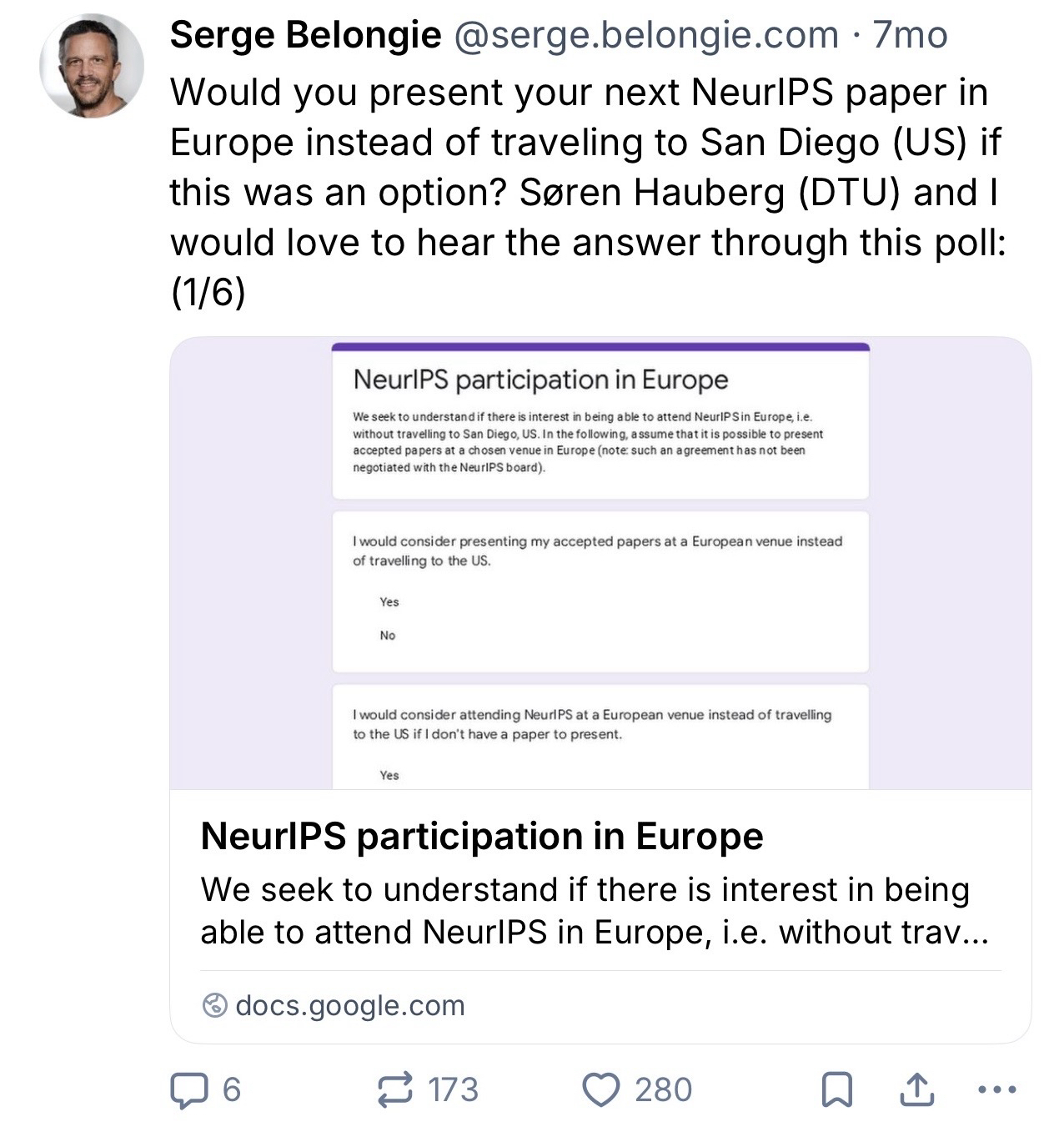Screen dimensions: 1064x1137
Task: Click the display name Serge Belongie
Action: pyautogui.click(x=305, y=35)
